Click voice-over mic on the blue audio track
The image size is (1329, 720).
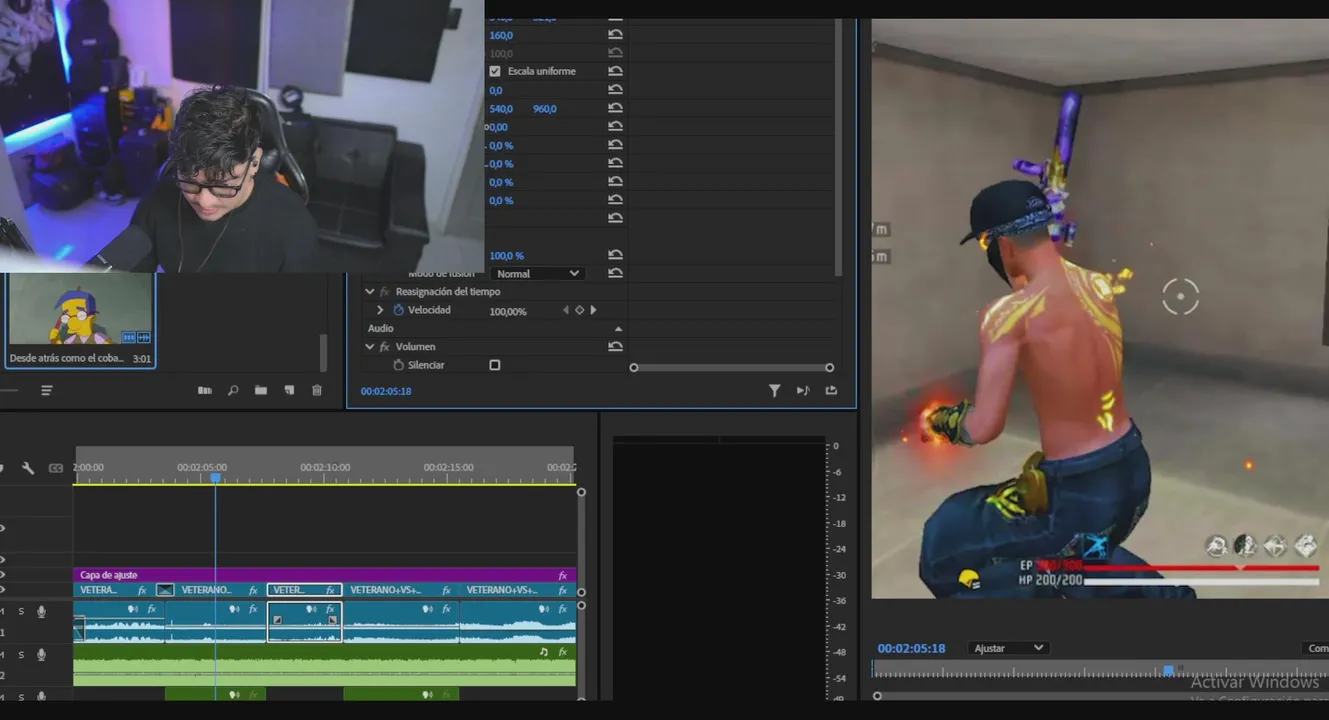(x=41, y=611)
